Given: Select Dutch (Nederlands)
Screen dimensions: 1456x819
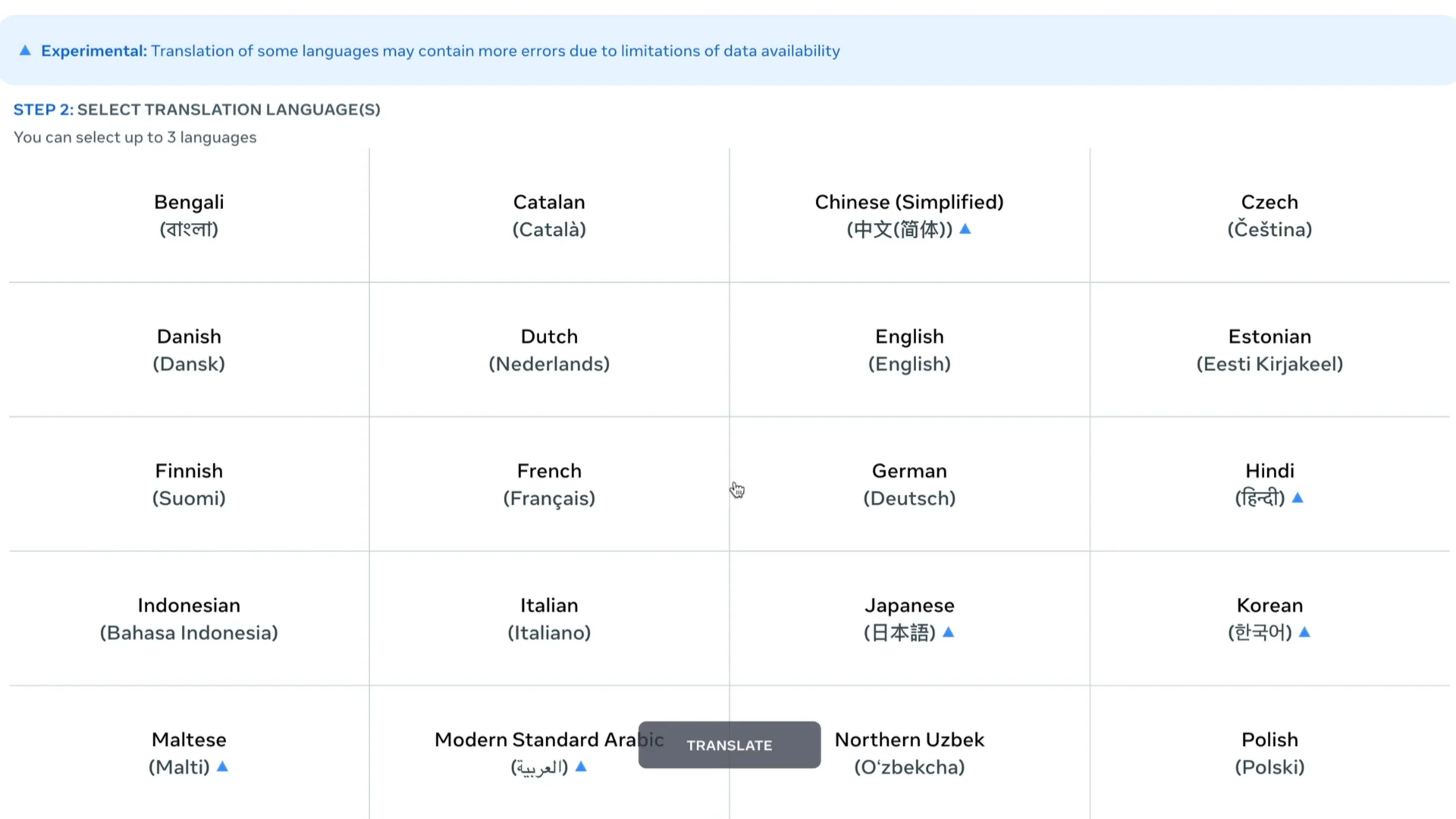Looking at the screenshot, I should (x=549, y=350).
